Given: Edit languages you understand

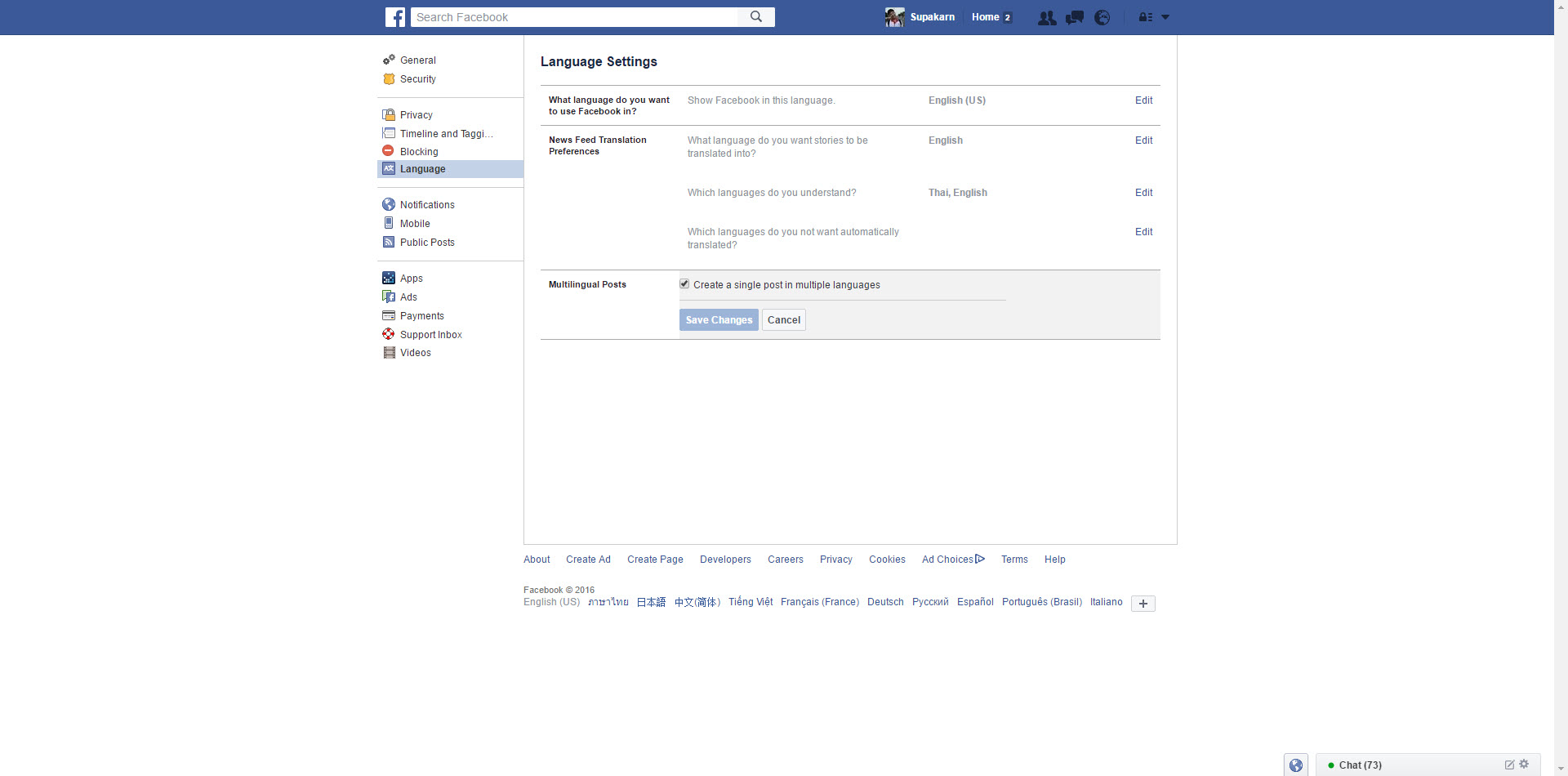Looking at the screenshot, I should tap(1143, 193).
